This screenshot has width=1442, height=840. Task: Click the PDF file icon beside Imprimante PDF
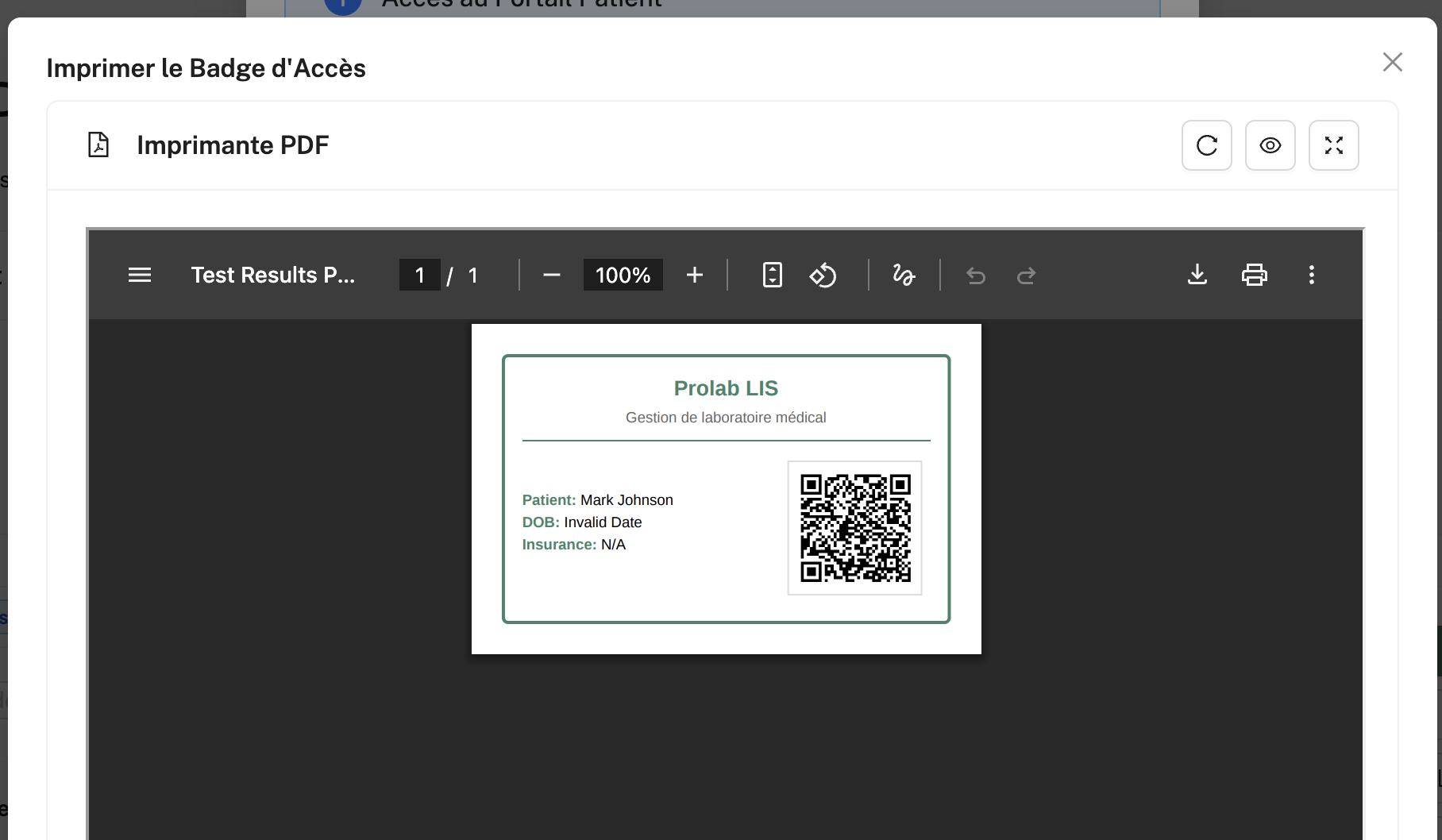click(98, 145)
